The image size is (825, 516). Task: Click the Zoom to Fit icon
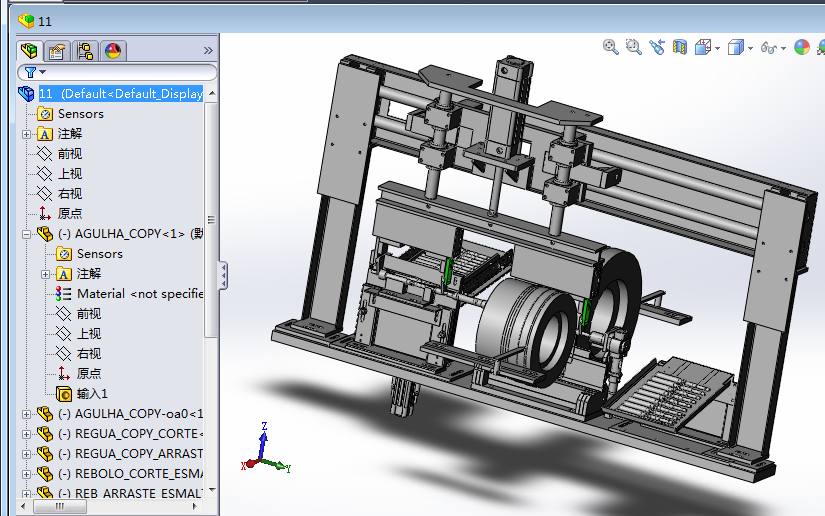(x=610, y=47)
